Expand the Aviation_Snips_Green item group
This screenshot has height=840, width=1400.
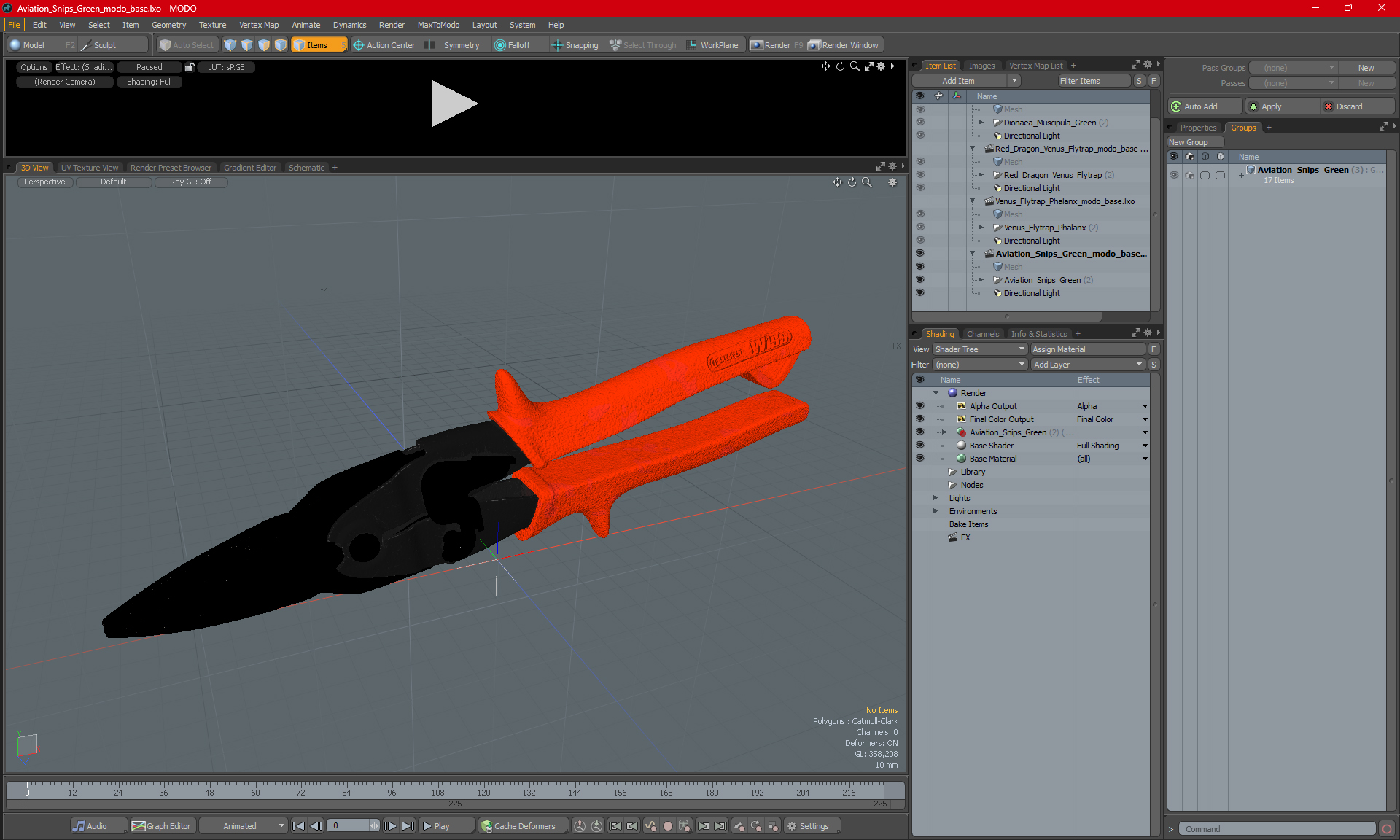click(981, 280)
